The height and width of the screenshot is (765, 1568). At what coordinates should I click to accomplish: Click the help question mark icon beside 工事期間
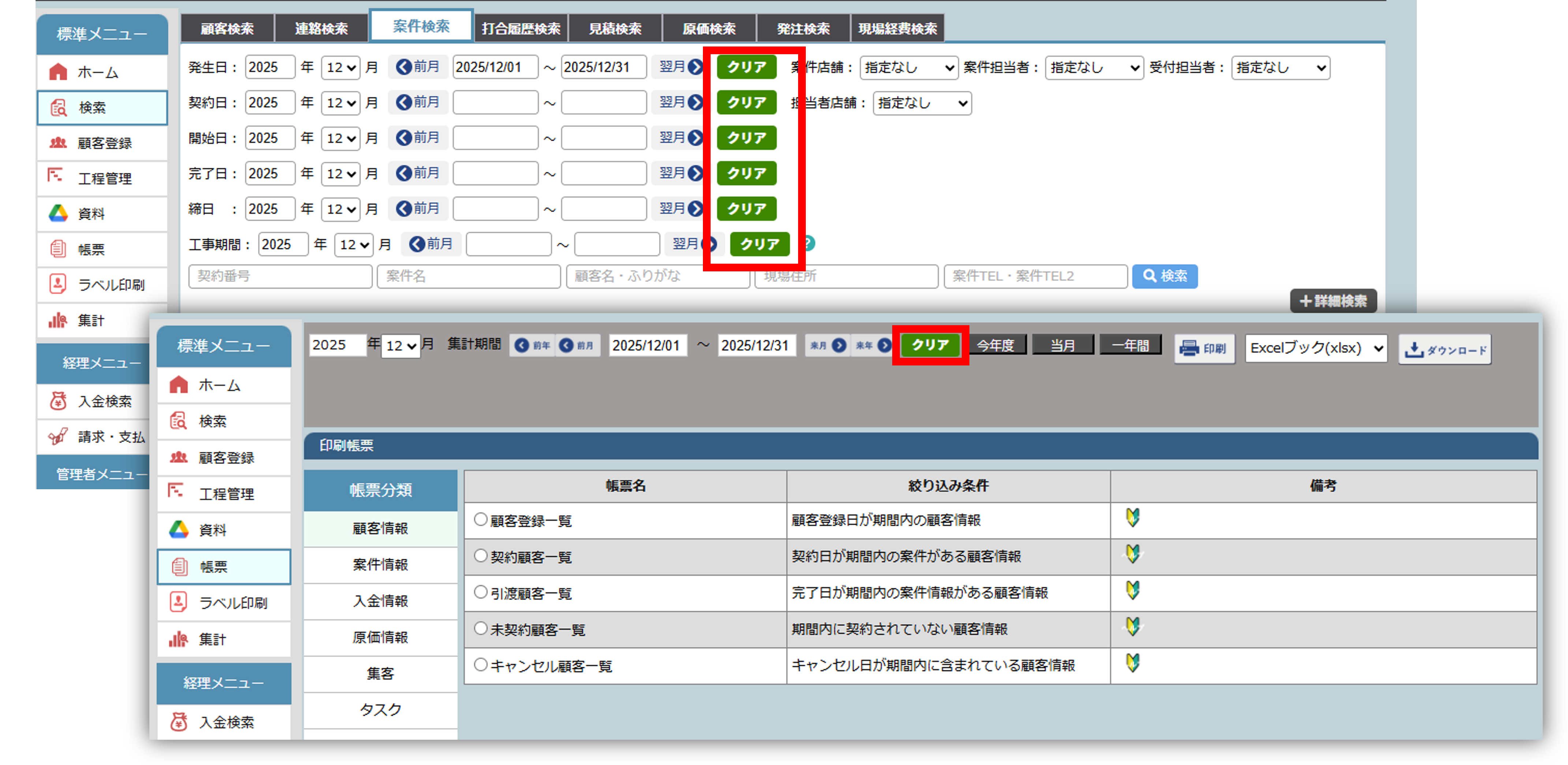808,244
